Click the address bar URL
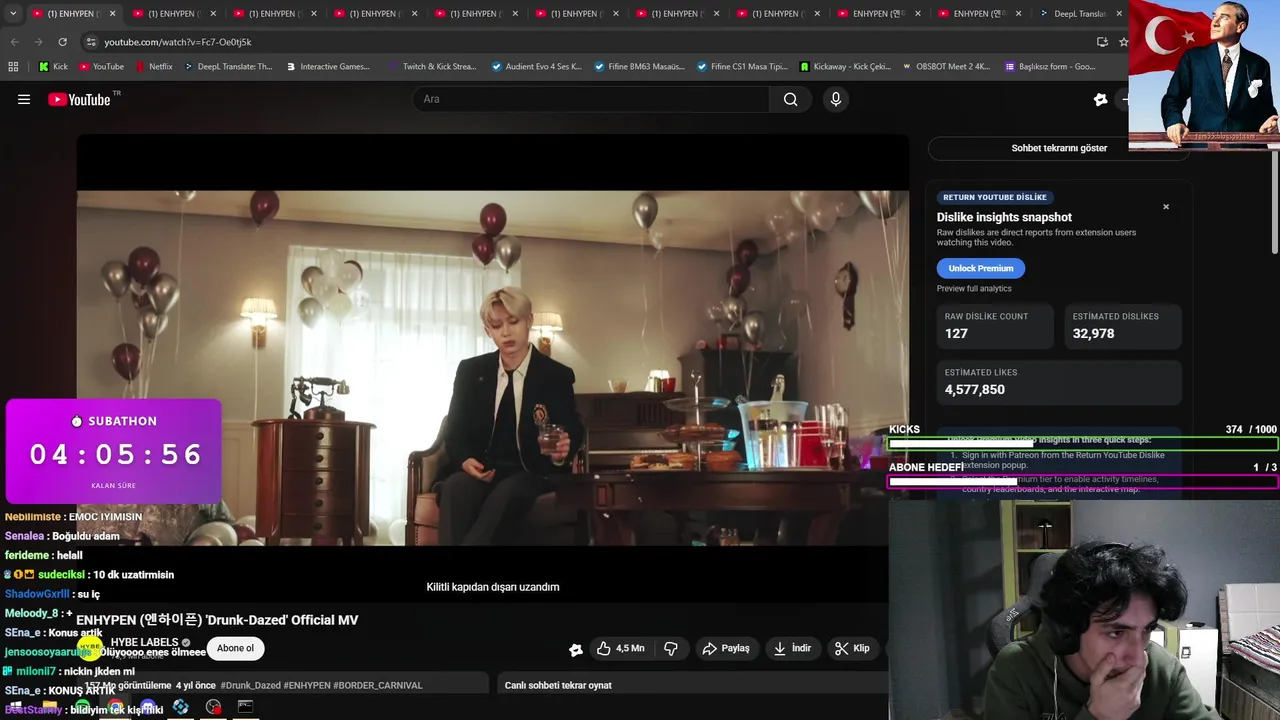The height and width of the screenshot is (720, 1280). 178,42
